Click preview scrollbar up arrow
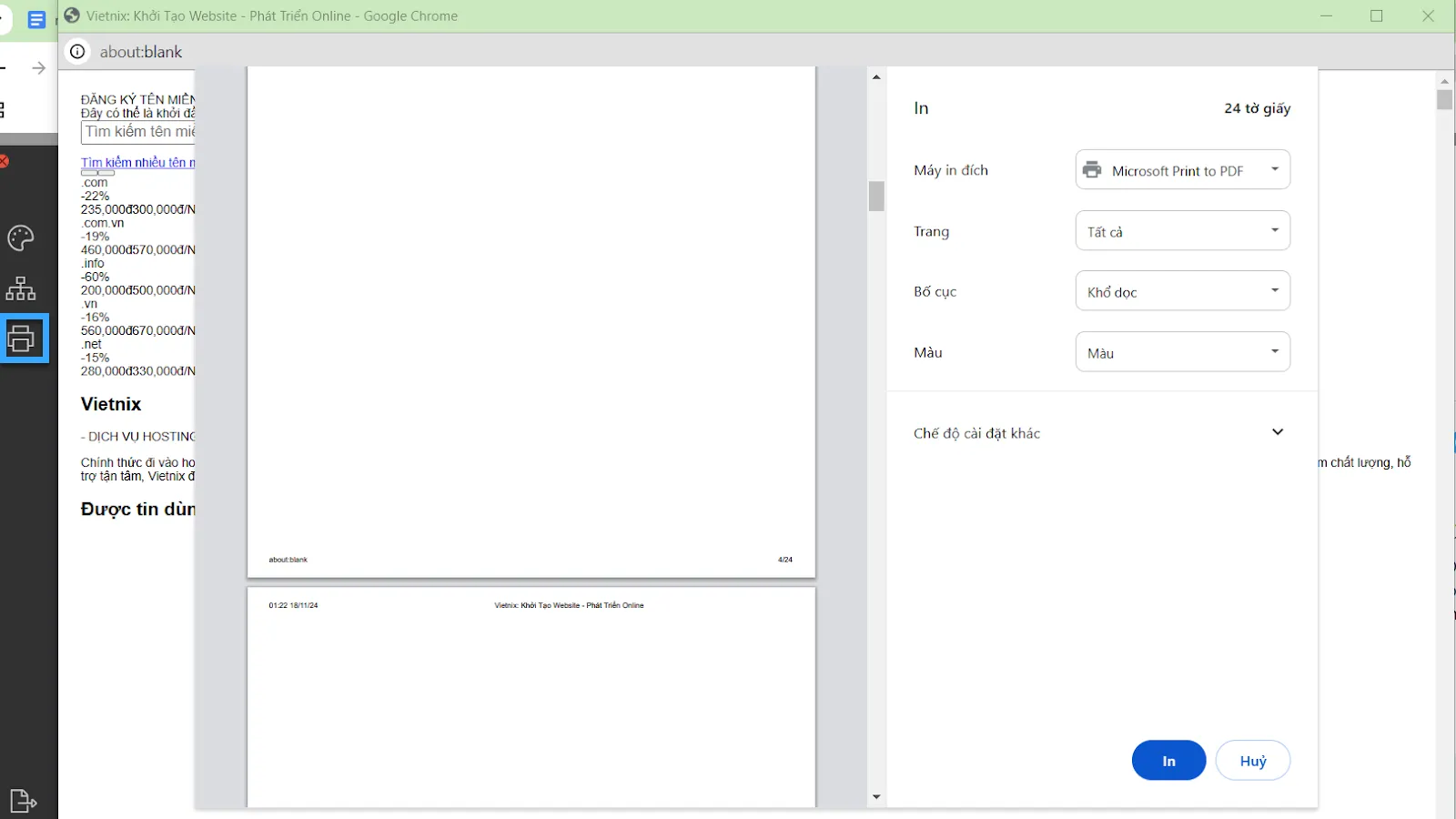Image resolution: width=1456 pixels, height=819 pixels. tap(876, 77)
